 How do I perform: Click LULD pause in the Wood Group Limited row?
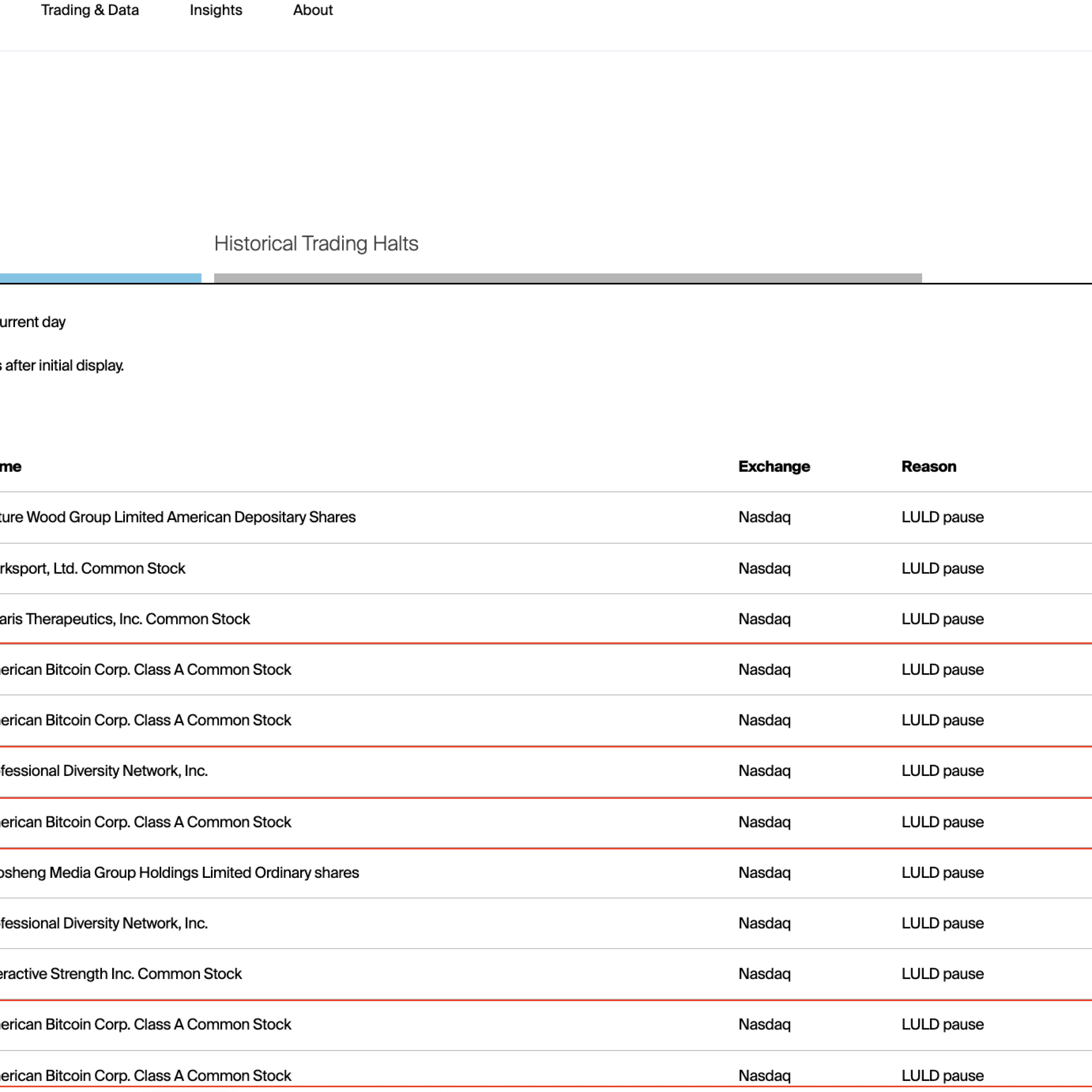tap(942, 517)
